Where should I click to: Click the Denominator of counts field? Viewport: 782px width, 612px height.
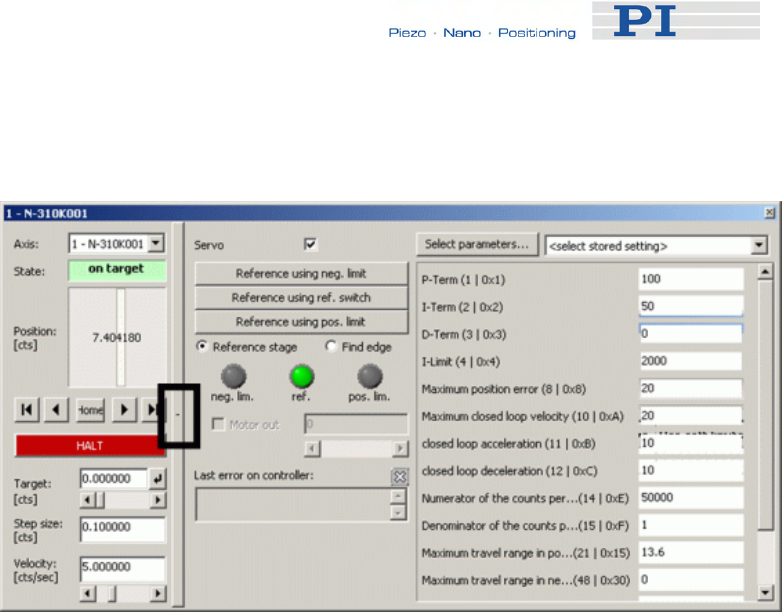(691, 525)
